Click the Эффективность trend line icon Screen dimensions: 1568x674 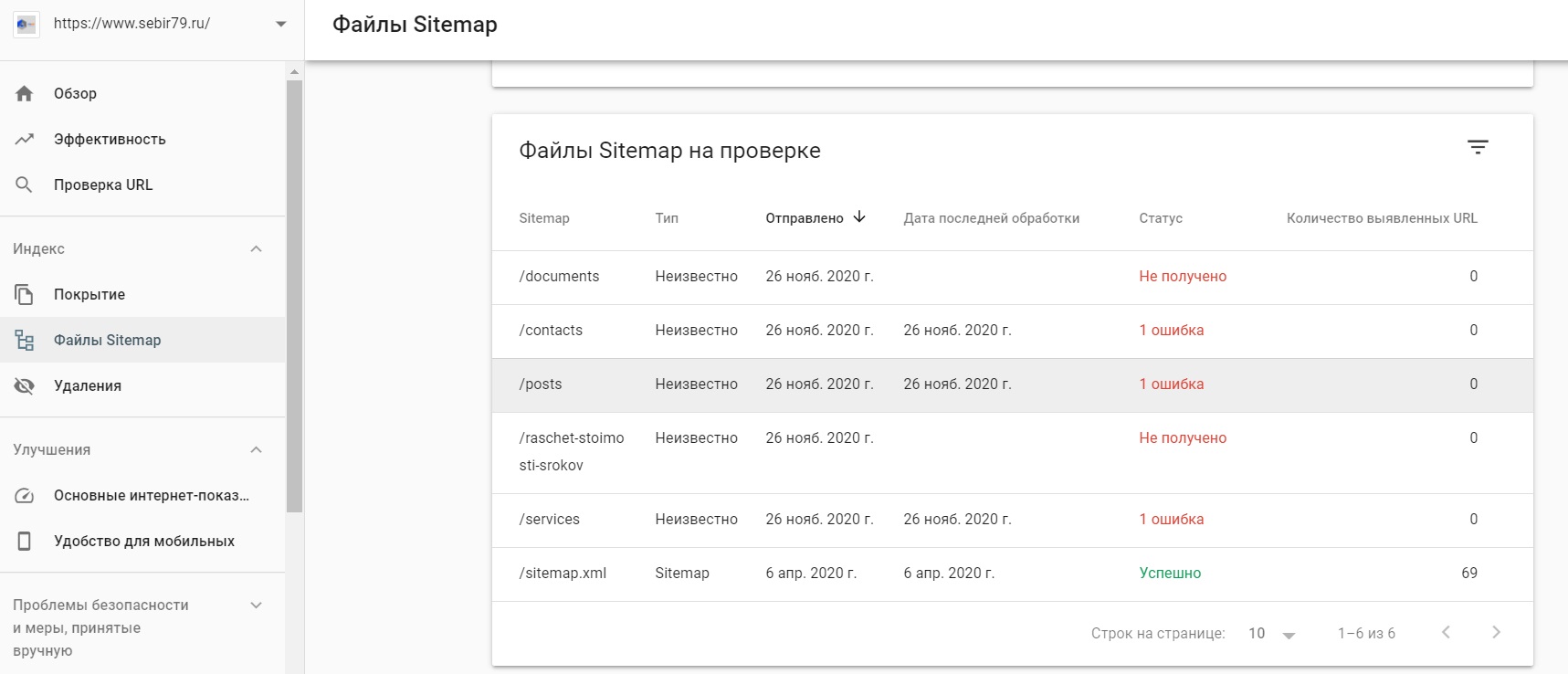[25, 139]
